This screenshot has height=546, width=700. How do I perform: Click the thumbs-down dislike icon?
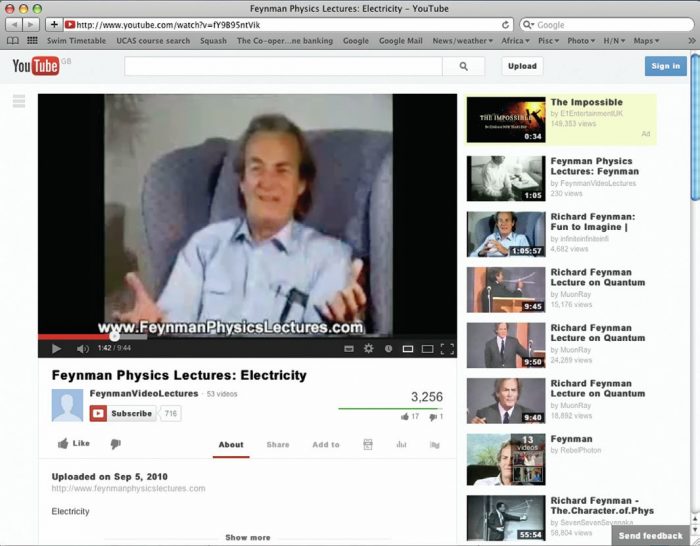point(116,444)
